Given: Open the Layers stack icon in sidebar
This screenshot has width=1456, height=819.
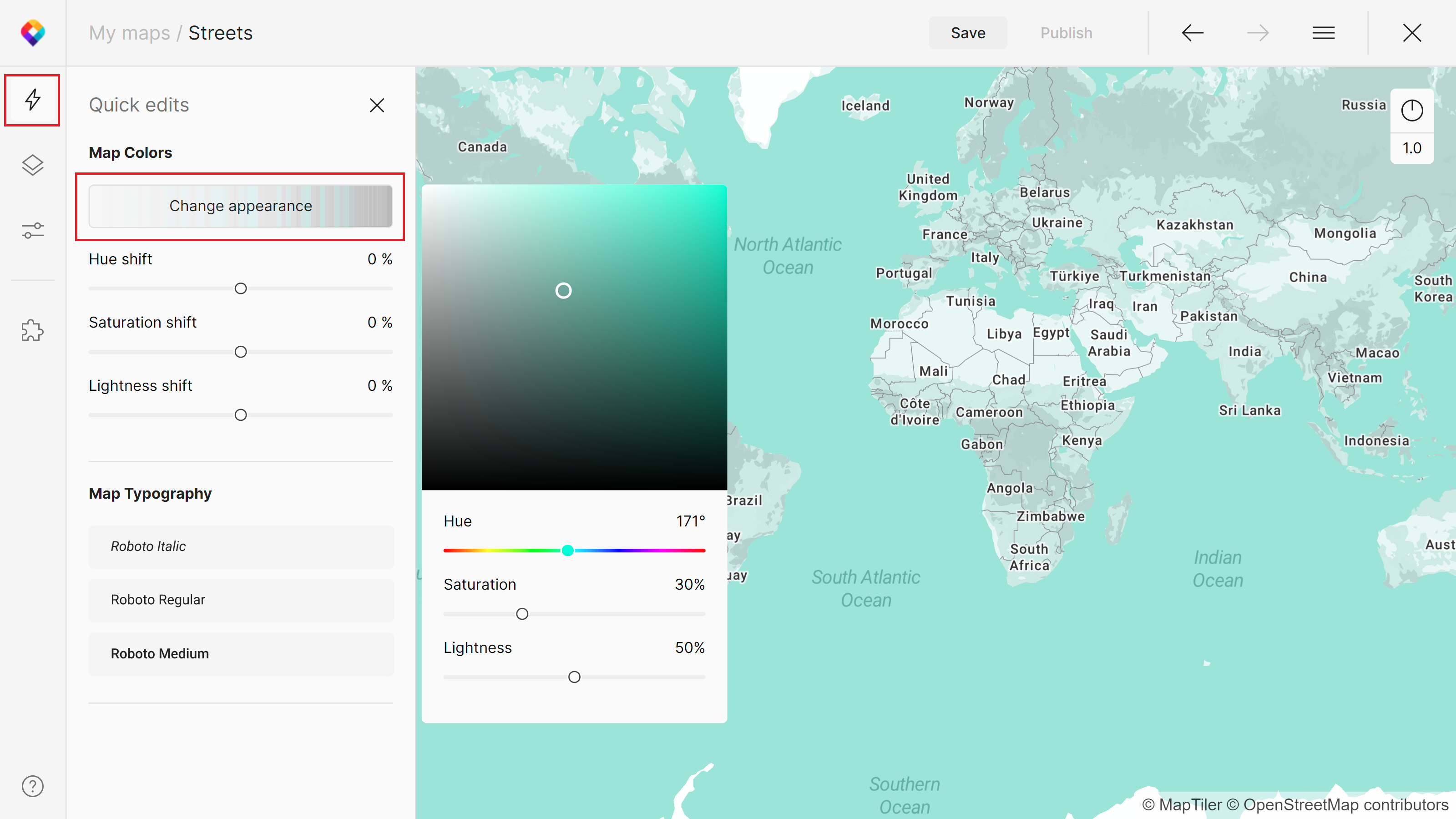Looking at the screenshot, I should tap(33, 165).
